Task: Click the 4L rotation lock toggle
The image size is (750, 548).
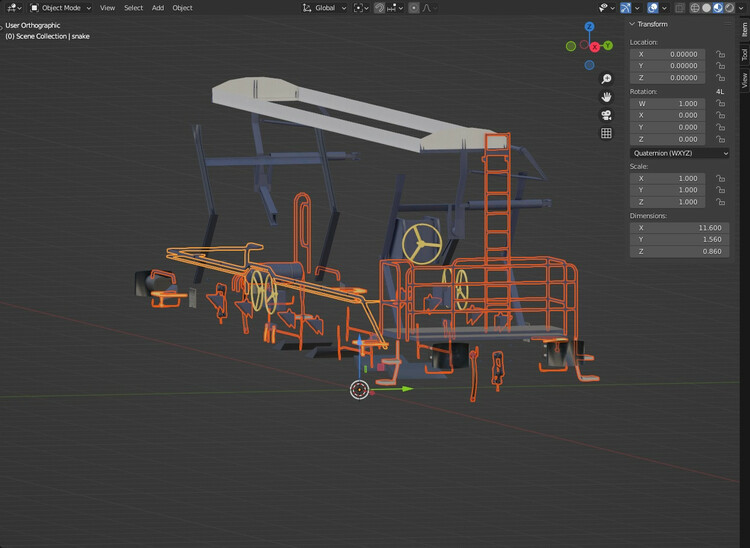Action: [720, 92]
